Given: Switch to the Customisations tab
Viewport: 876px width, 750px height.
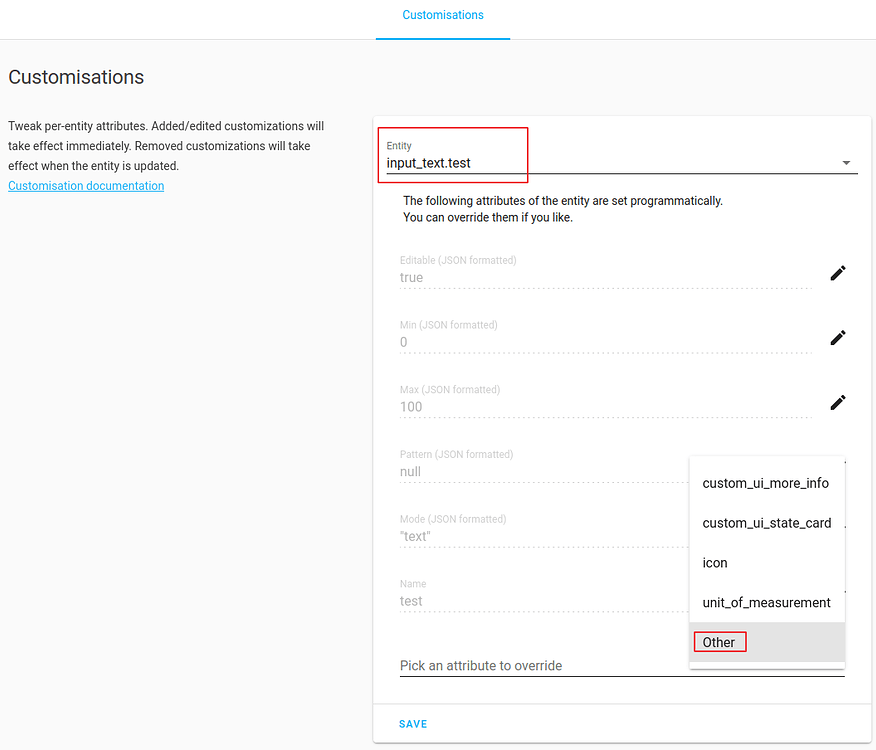Looking at the screenshot, I should (x=443, y=15).
